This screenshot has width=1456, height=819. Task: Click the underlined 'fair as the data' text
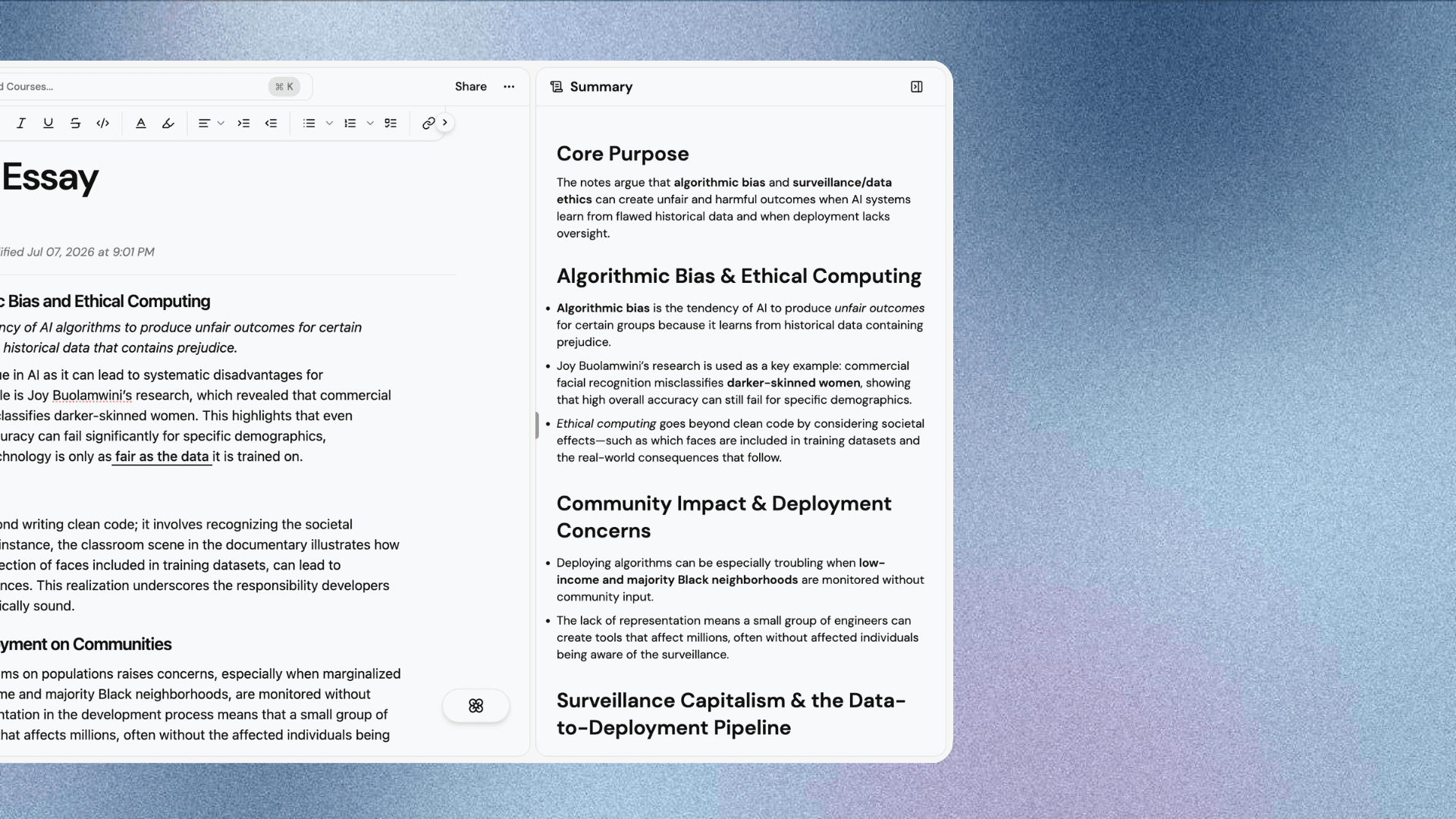point(162,457)
